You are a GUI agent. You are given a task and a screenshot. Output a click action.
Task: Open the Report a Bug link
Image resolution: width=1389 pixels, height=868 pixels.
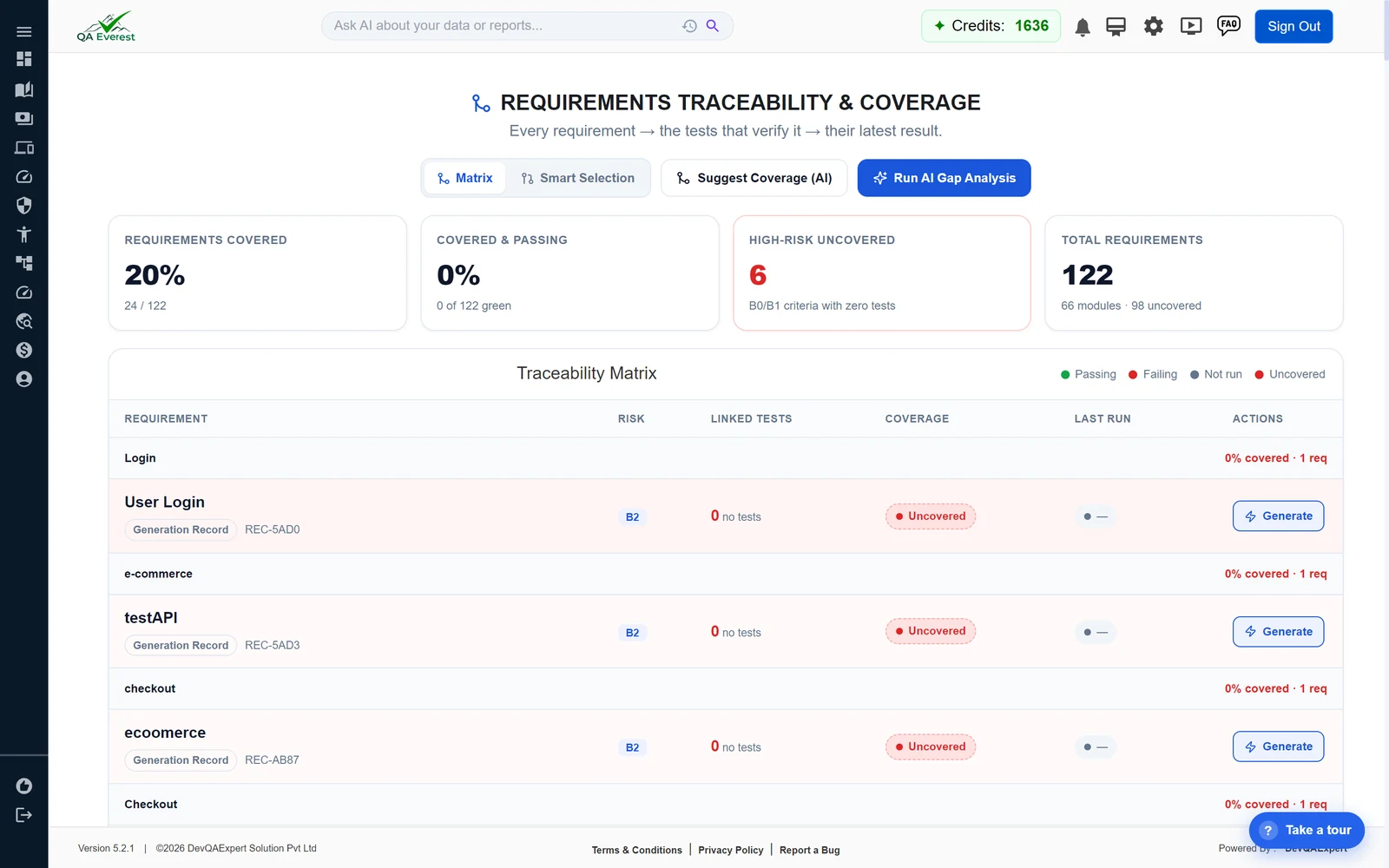click(x=809, y=850)
